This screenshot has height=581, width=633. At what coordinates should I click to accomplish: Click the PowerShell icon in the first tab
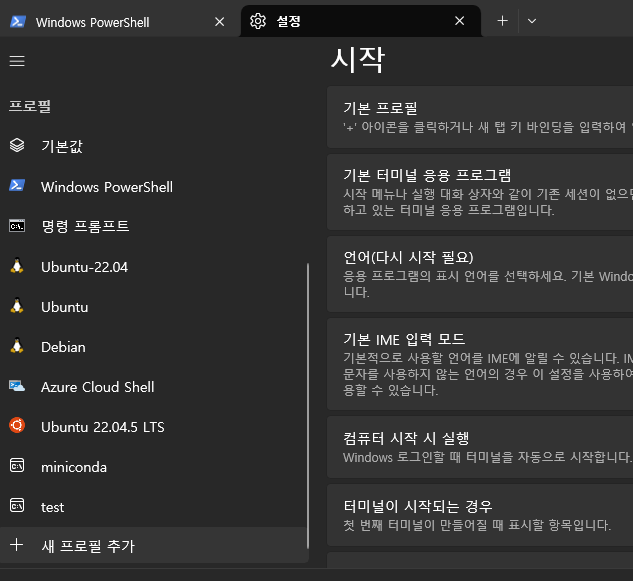point(18,21)
